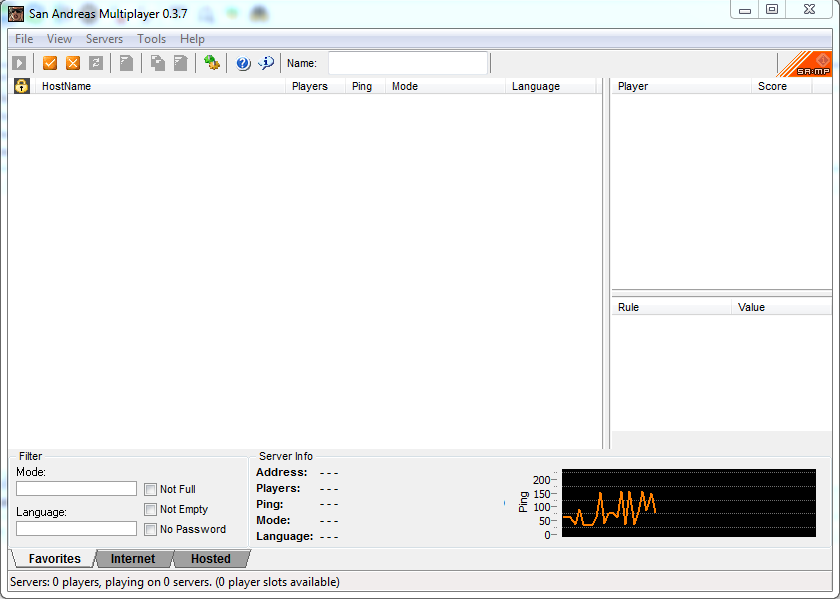Sort servers by Players column header
This screenshot has width=840, height=599.
[x=316, y=86]
